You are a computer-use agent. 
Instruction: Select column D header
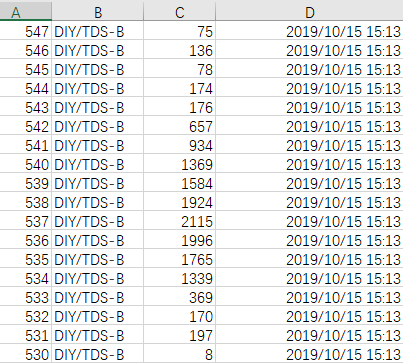click(309, 12)
